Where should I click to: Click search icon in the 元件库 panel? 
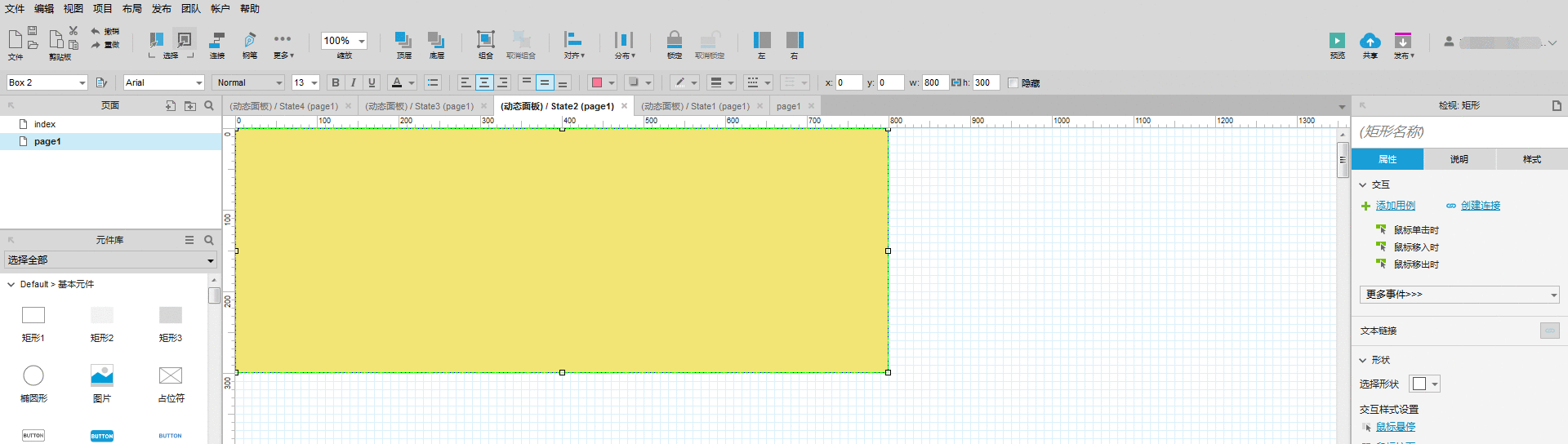tap(209, 240)
